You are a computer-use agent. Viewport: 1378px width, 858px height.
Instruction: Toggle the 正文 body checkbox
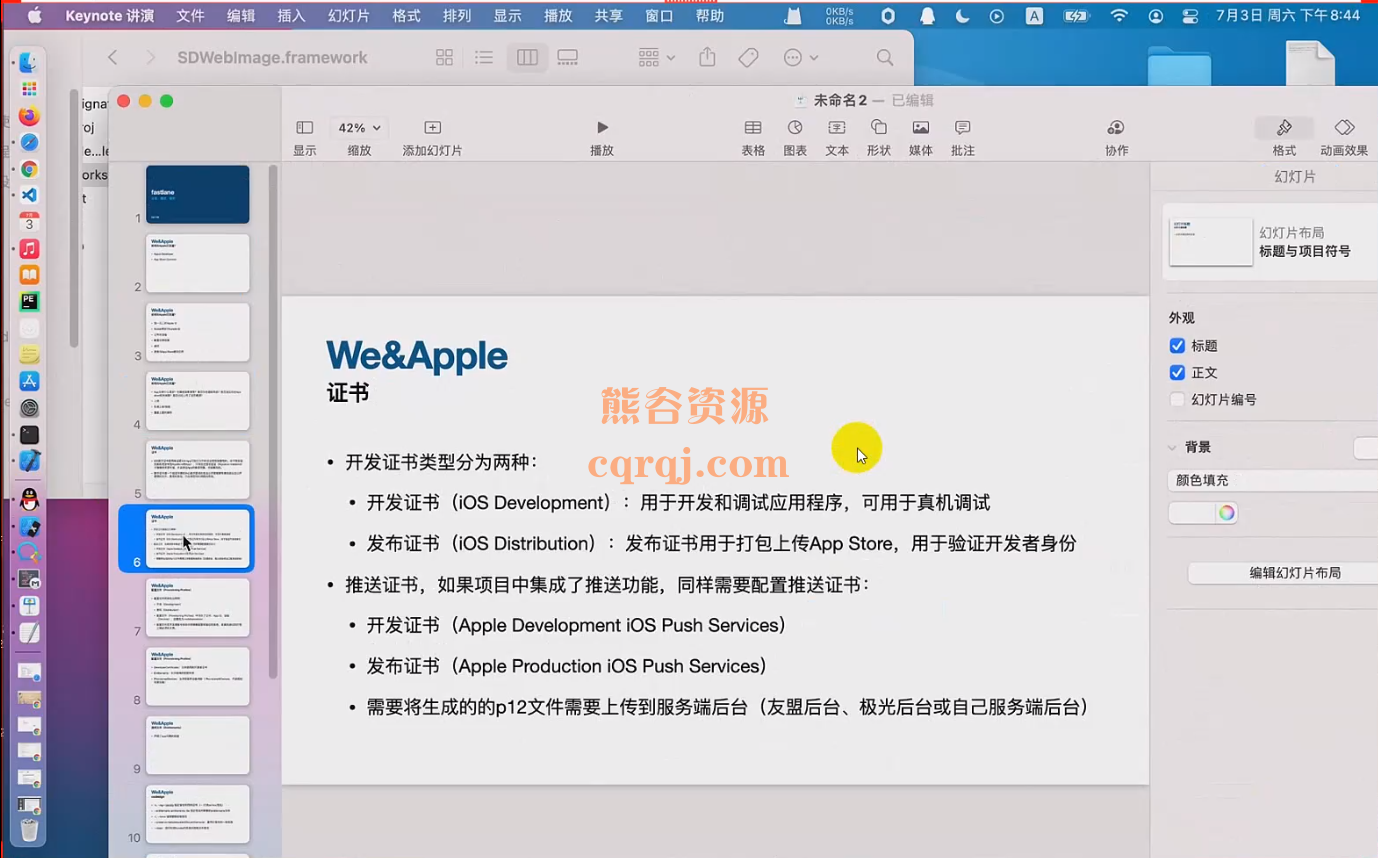1177,373
